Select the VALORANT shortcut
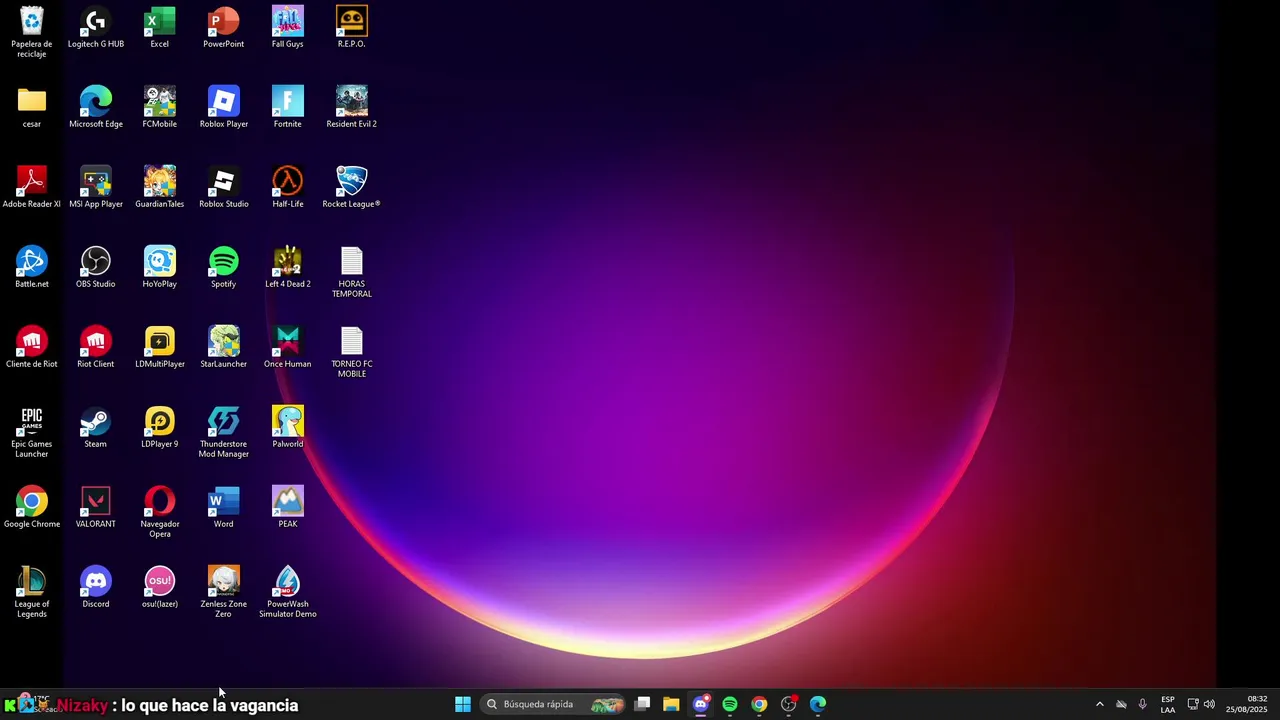 pos(96,507)
